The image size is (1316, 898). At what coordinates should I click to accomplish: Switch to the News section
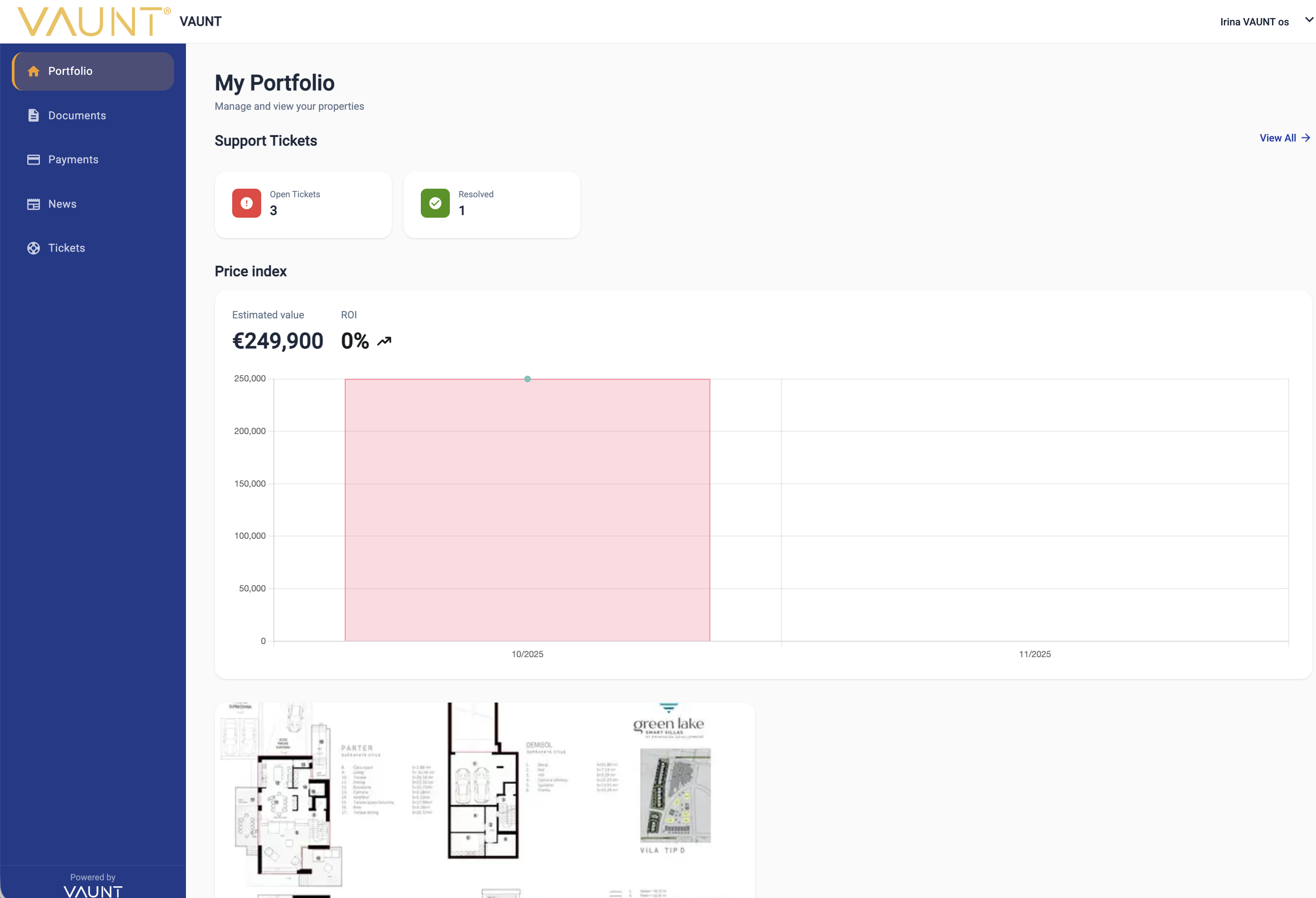pos(62,203)
